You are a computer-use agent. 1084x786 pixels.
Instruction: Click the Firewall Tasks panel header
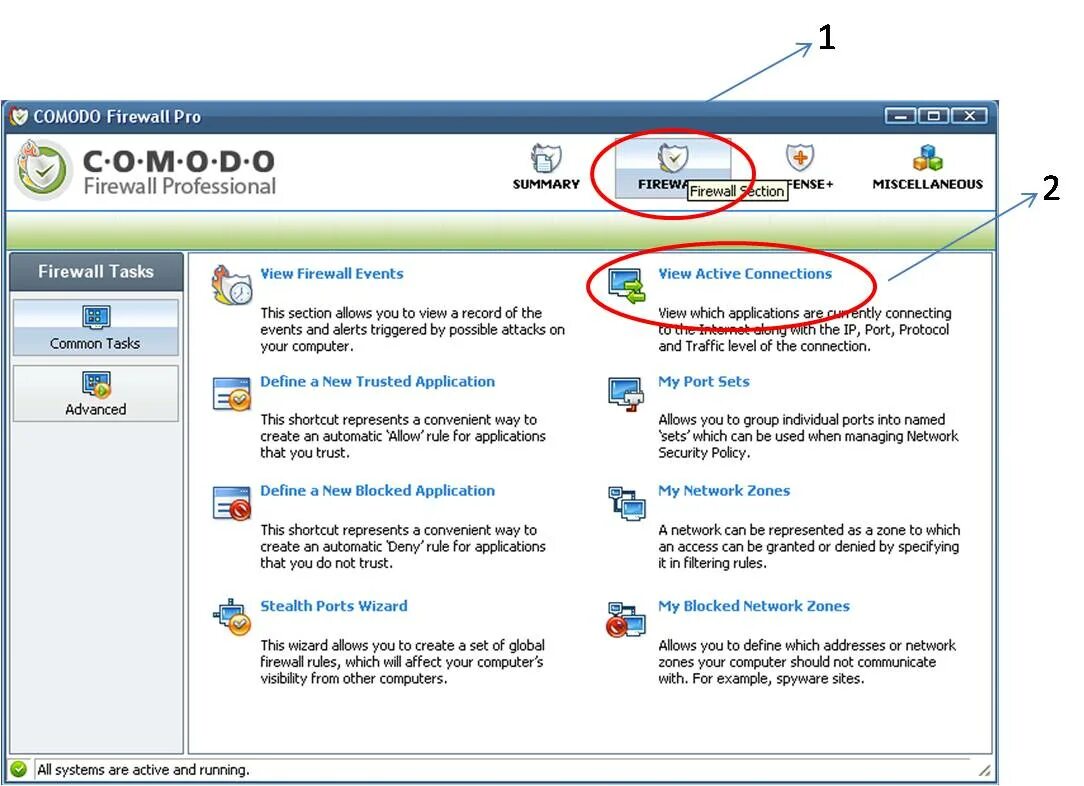96,272
